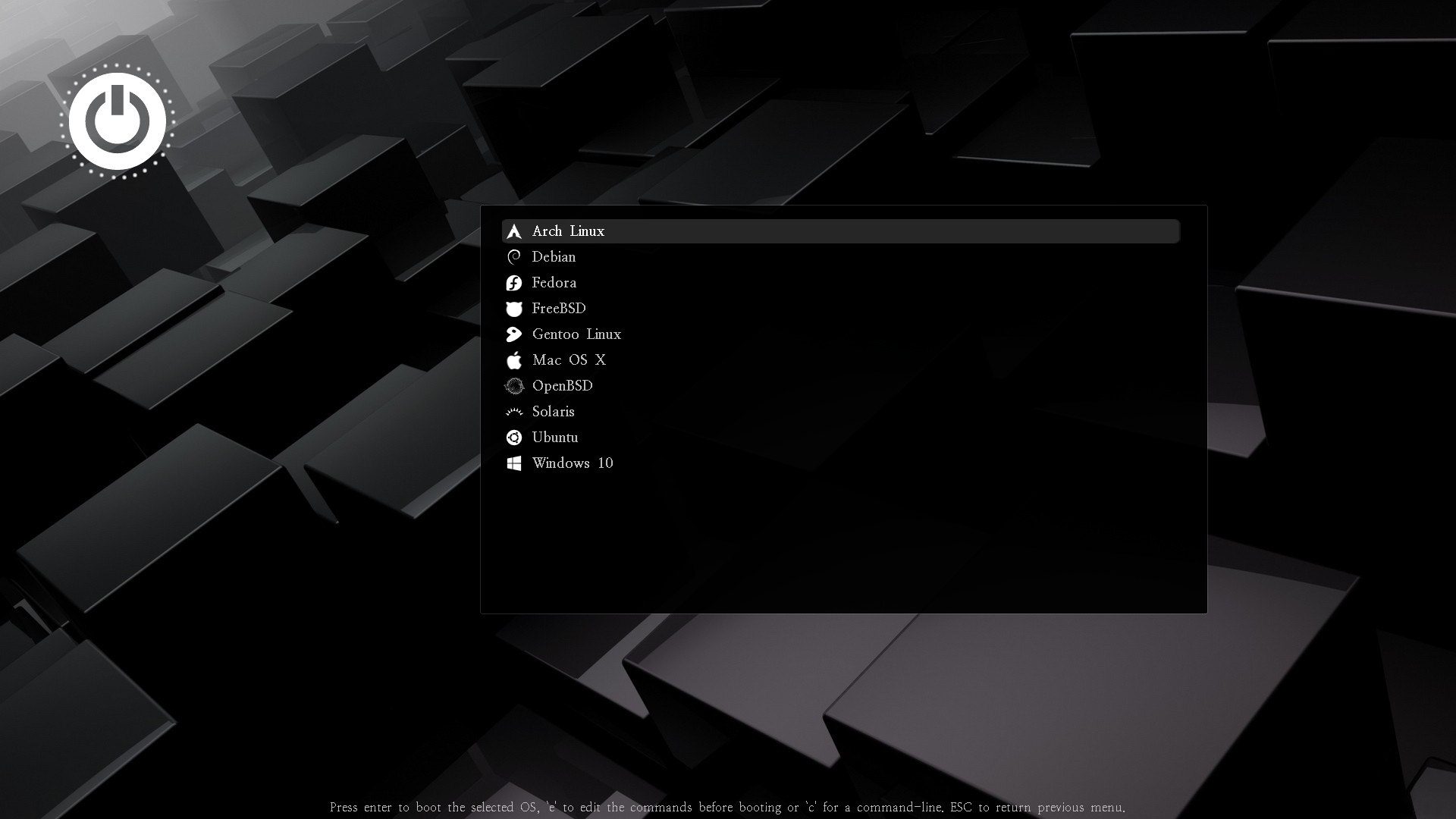Click the Debian swirl icon
This screenshot has width=1456, height=819.
(x=514, y=257)
